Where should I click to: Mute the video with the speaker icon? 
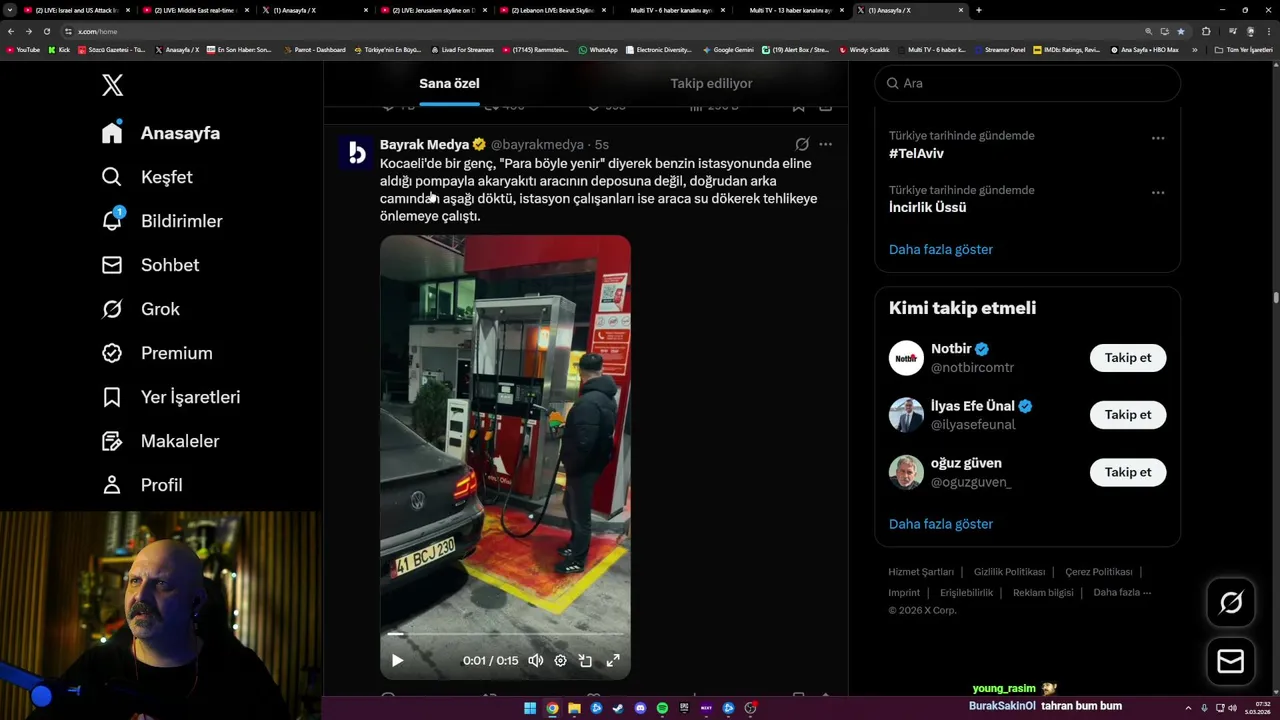pyautogui.click(x=536, y=660)
